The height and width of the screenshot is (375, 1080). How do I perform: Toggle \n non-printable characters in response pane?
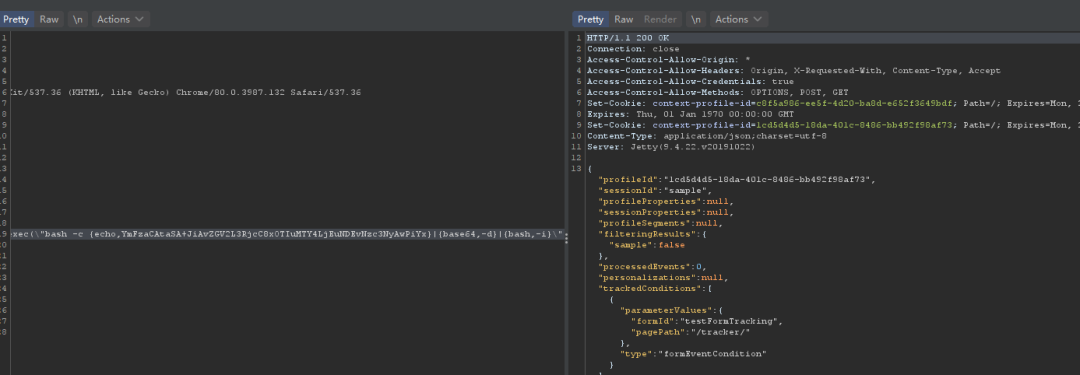point(696,19)
